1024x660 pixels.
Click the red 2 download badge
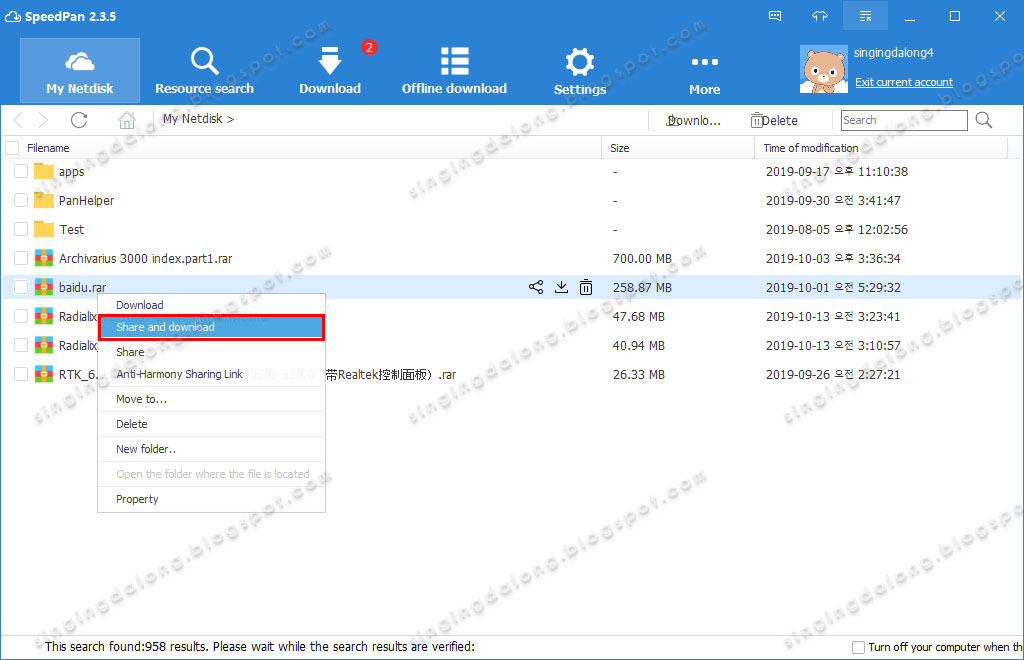[x=369, y=47]
